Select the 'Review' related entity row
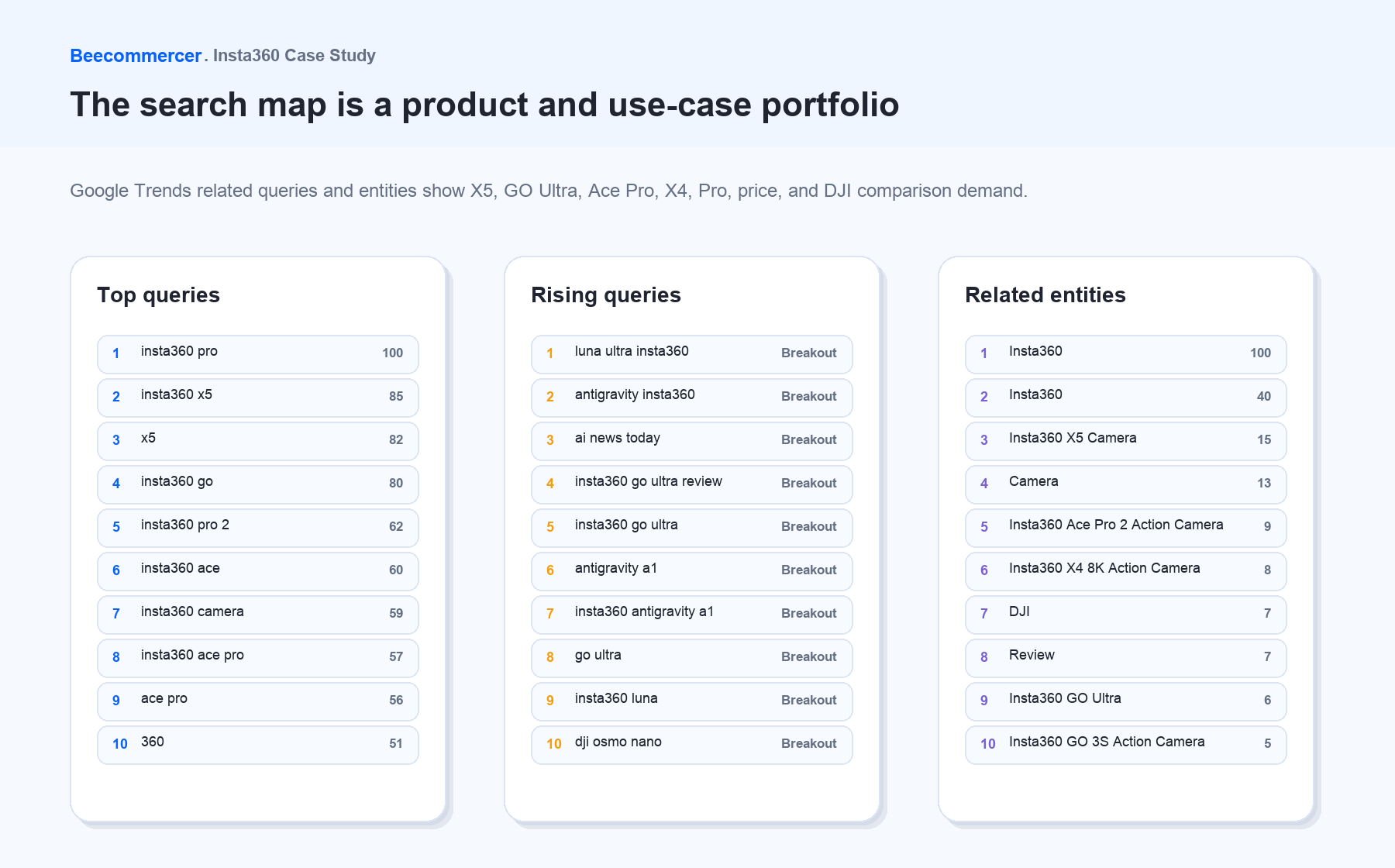Viewport: 1395px width, 868px height. (x=1126, y=658)
